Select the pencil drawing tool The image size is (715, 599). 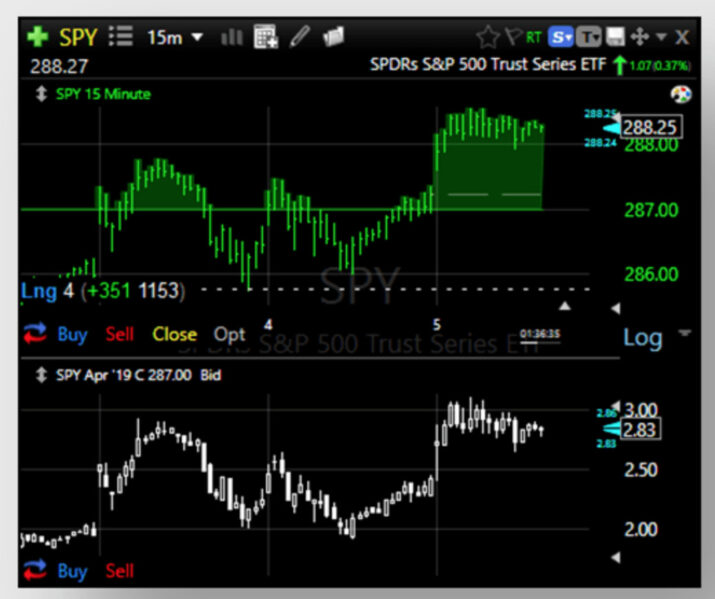click(300, 36)
